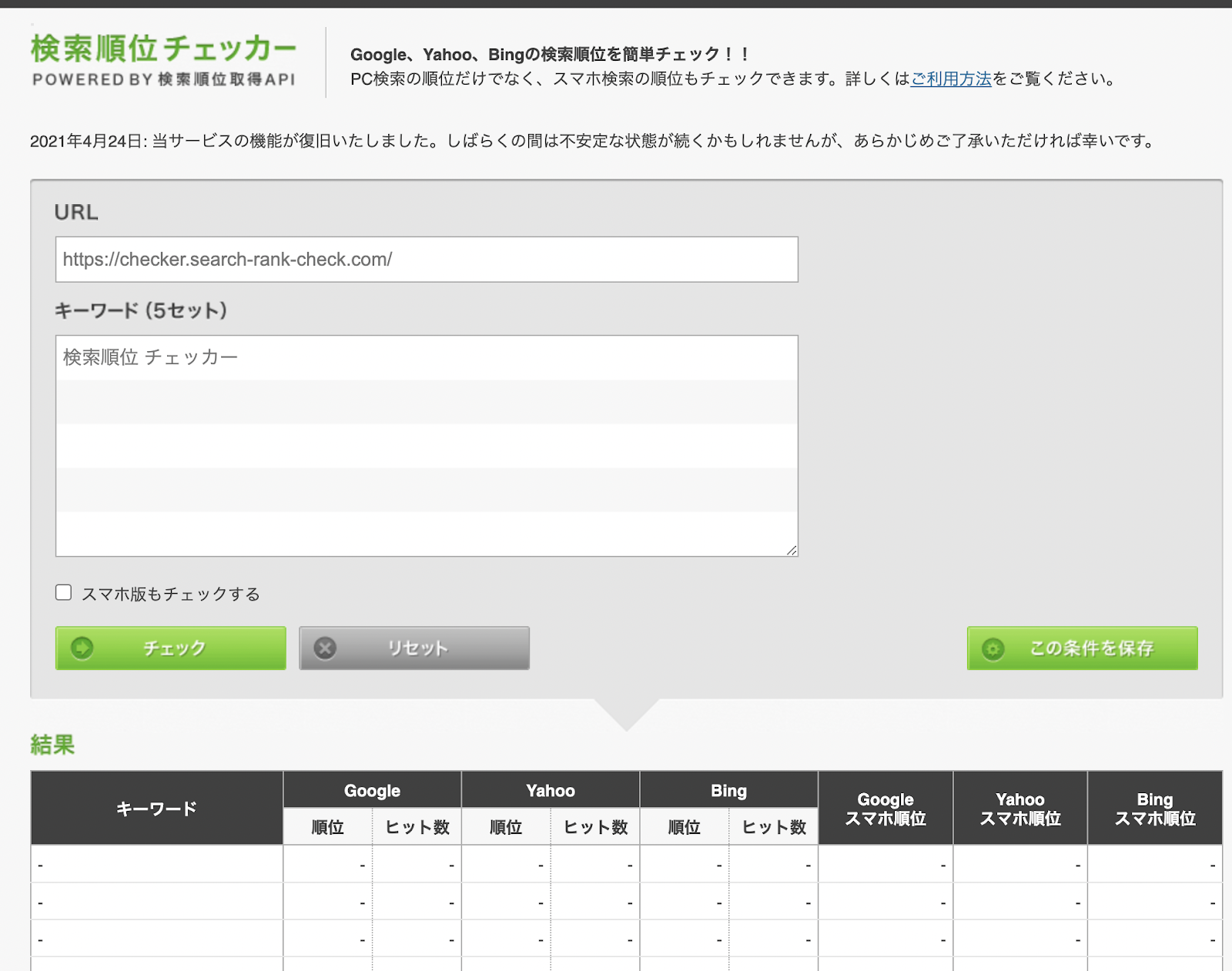Enable the スマホ版もチェックする checkbox

pyautogui.click(x=64, y=592)
